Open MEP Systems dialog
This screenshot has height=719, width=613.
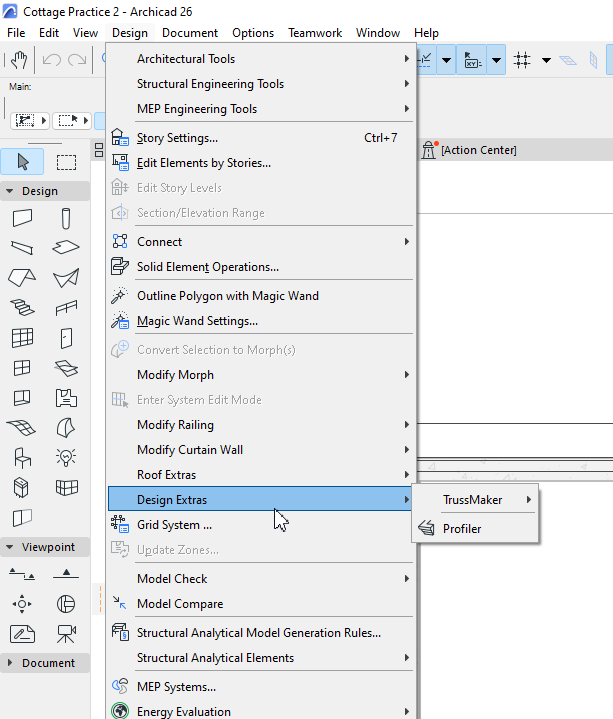point(261,687)
